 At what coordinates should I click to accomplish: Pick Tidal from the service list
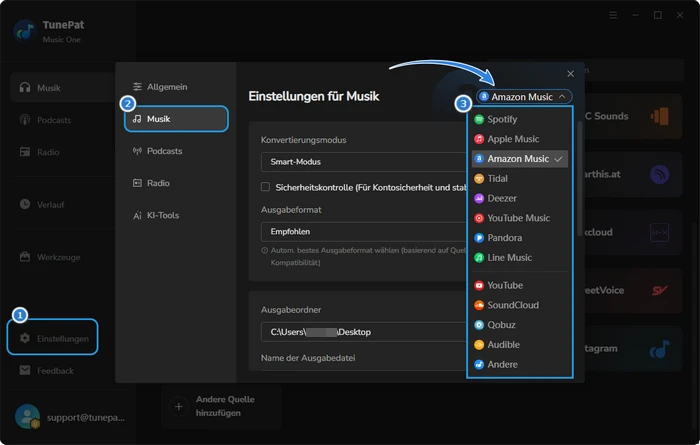[520, 179]
